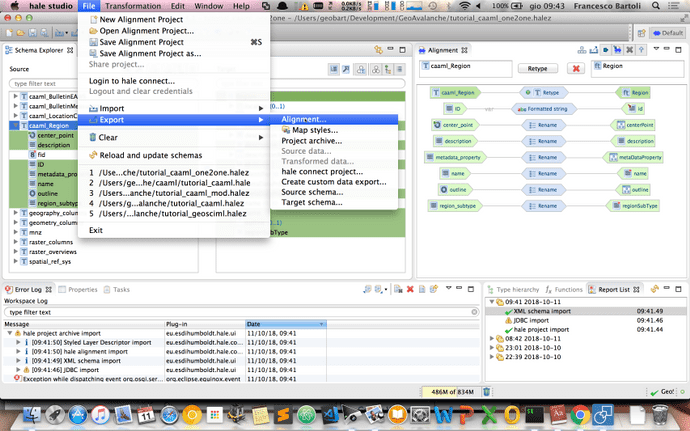Click the Retype button in Alignment panel

point(537,68)
